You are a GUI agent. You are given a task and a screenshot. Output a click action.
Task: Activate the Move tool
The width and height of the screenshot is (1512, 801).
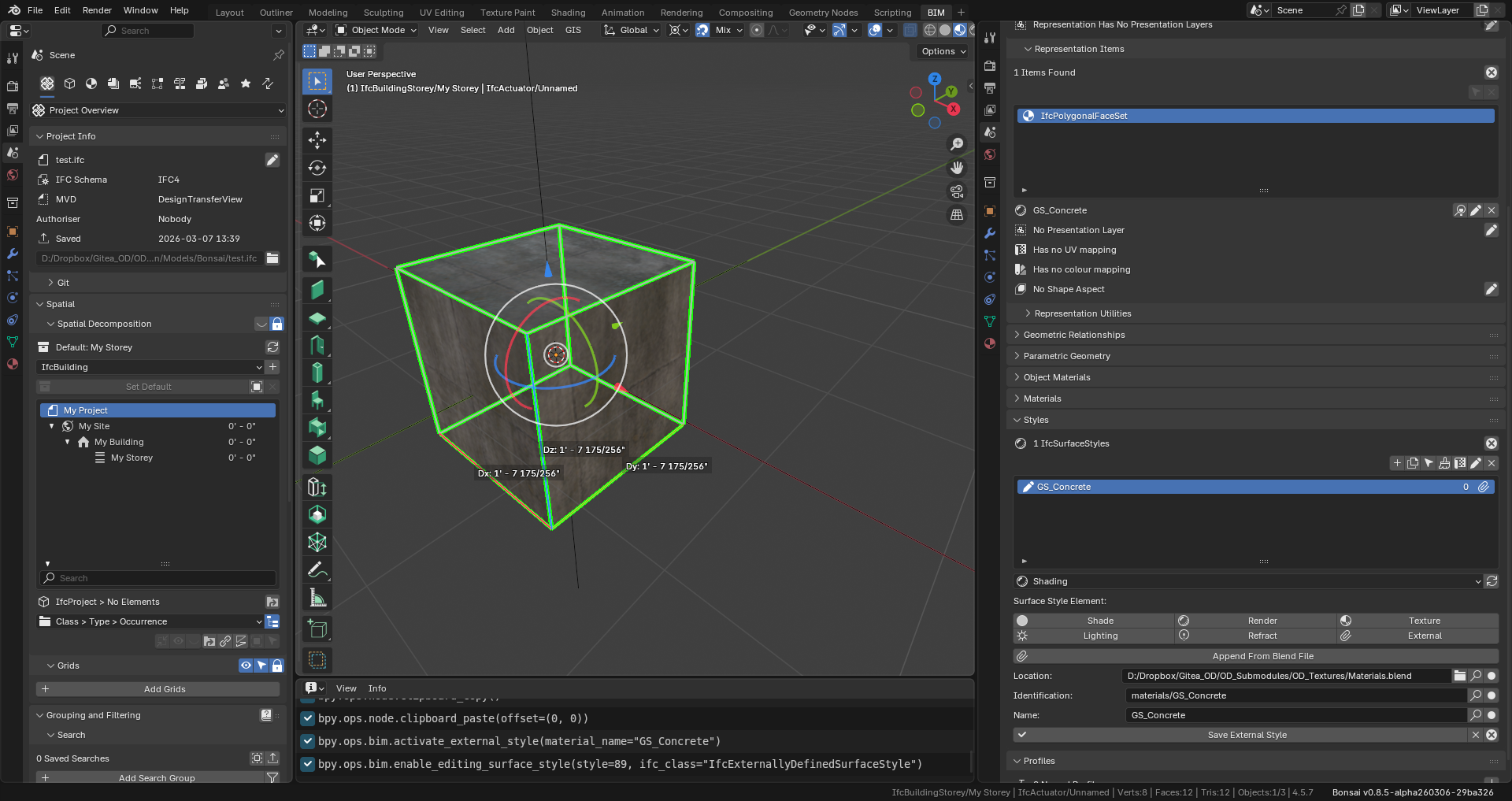pos(317,140)
